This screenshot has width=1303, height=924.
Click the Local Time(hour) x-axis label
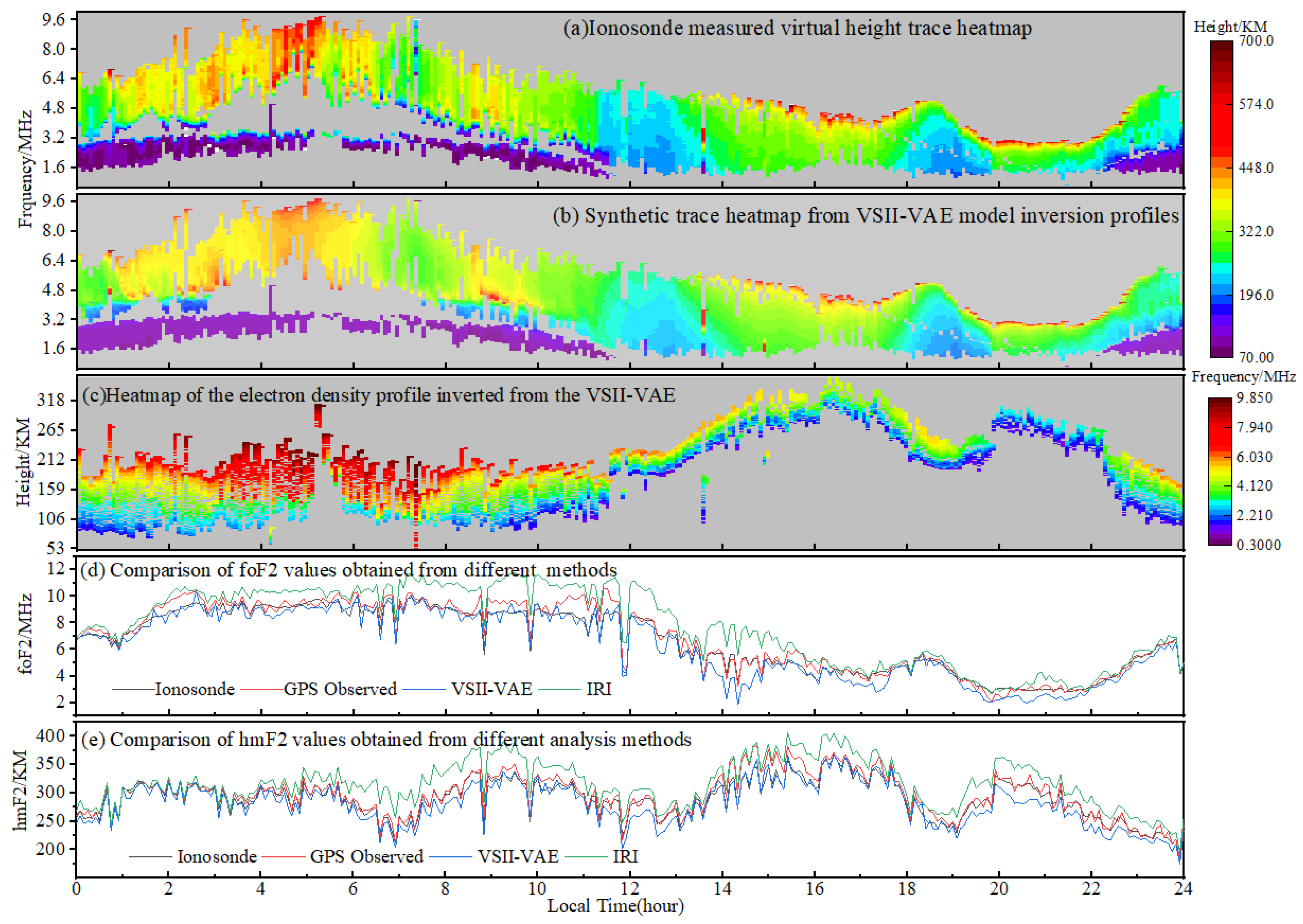pos(615,906)
